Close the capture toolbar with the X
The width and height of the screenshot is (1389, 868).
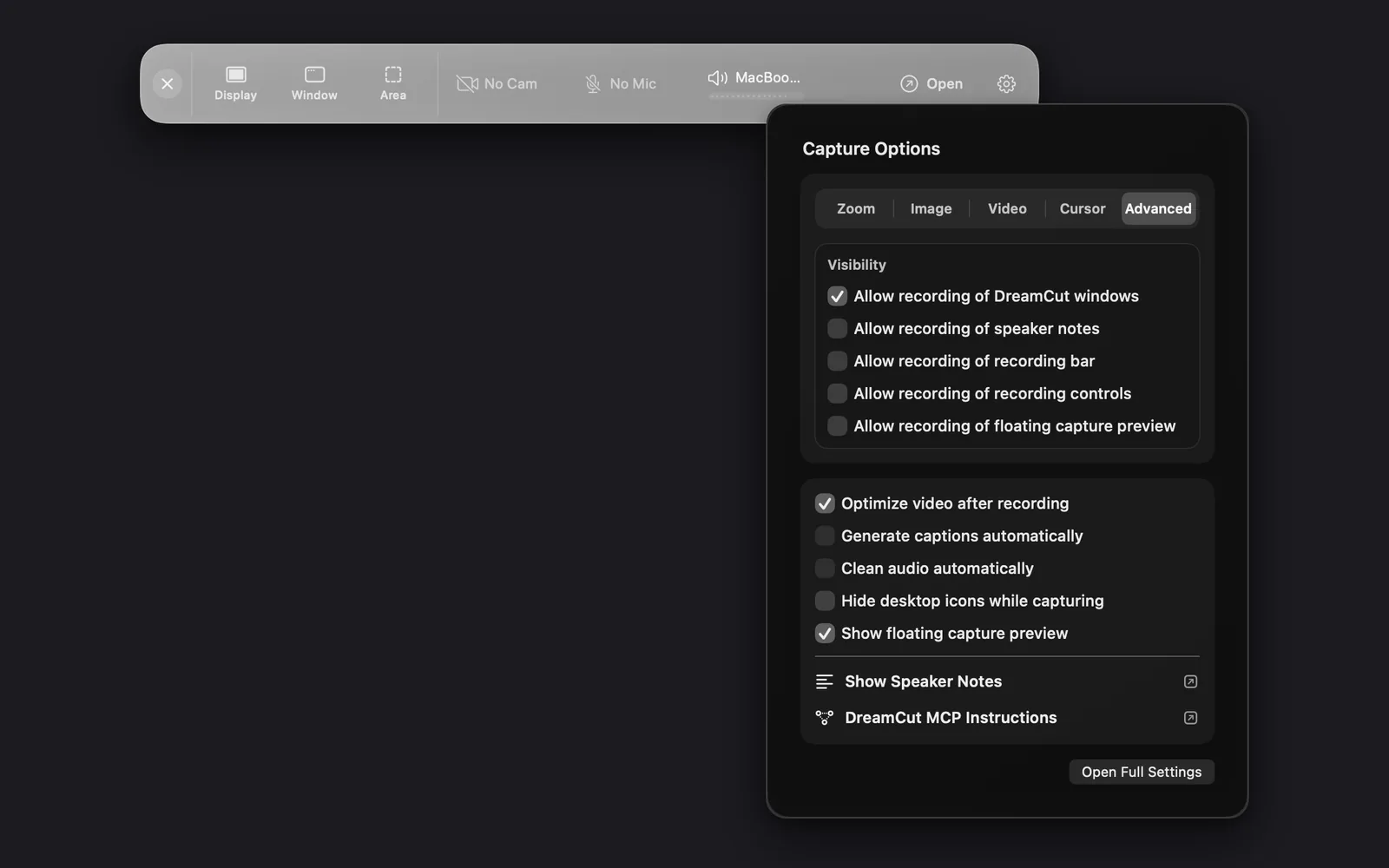(168, 84)
